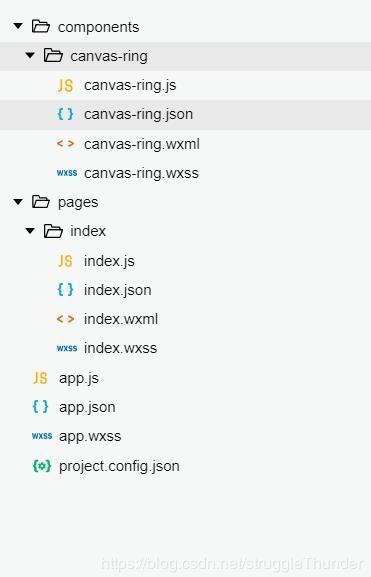Click the folder icon next to components
Viewport: 371px width, 577px height.
(x=40, y=26)
